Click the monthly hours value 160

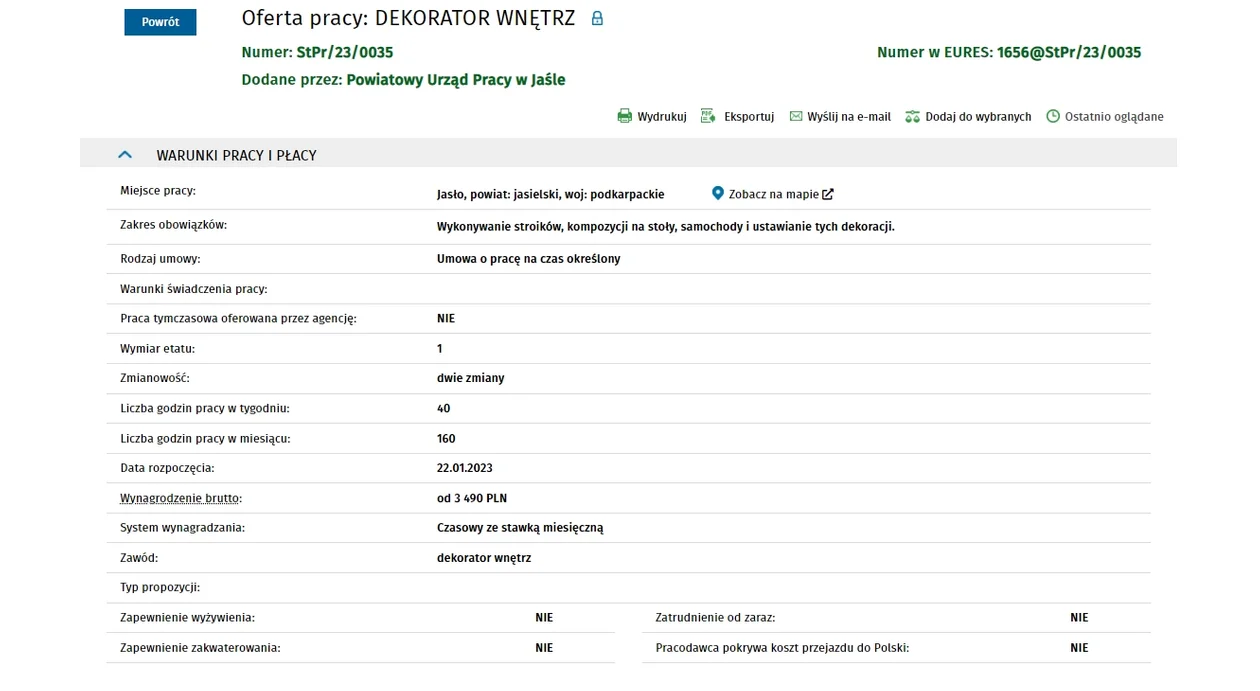pos(446,438)
